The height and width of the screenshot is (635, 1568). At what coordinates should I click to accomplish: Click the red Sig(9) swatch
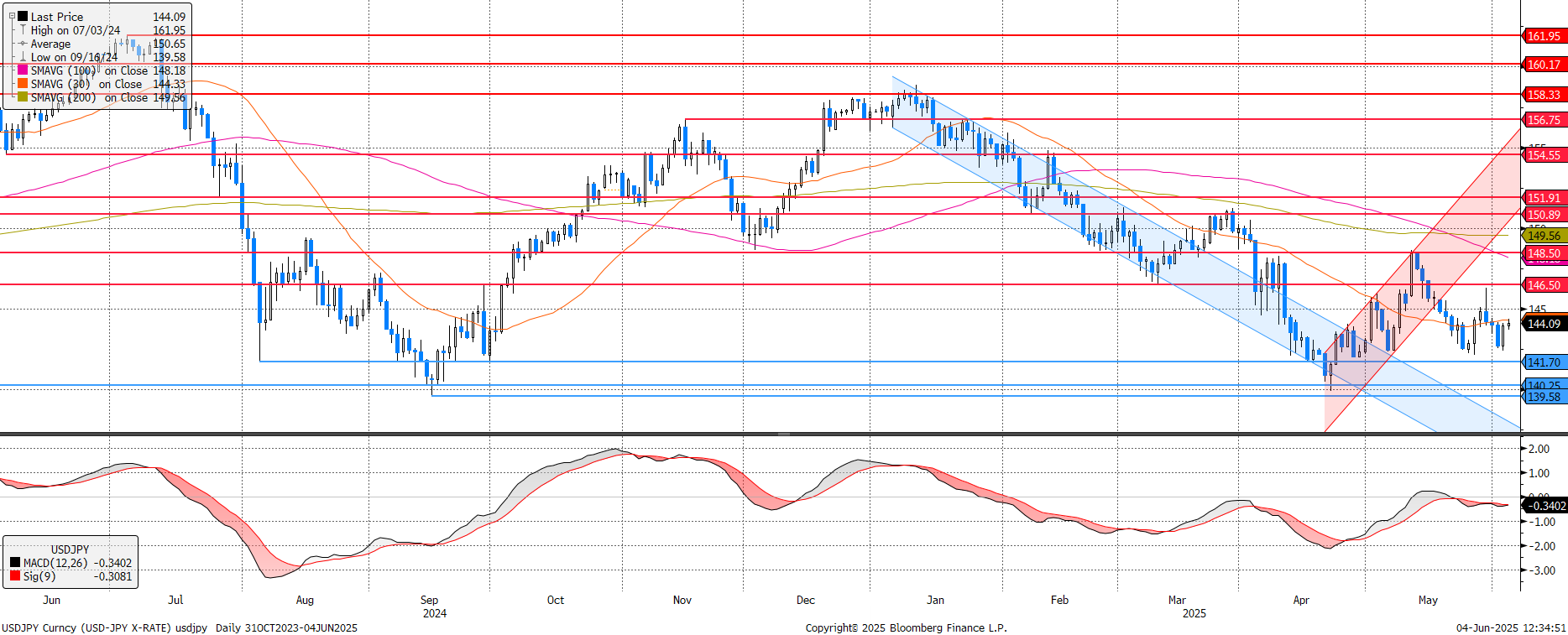pos(15,576)
